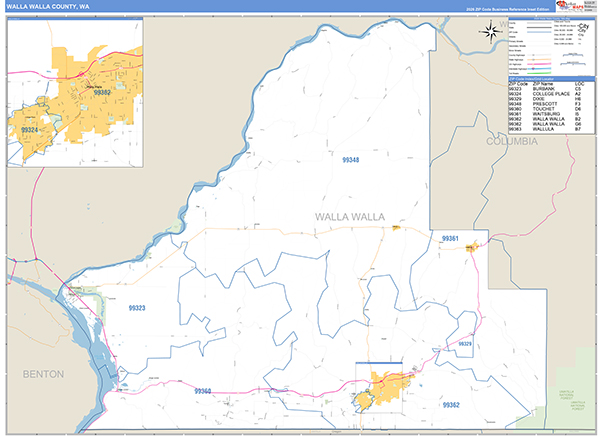Click the gray WALLA WALLA county label on map
600x436 pixels.
point(350,217)
